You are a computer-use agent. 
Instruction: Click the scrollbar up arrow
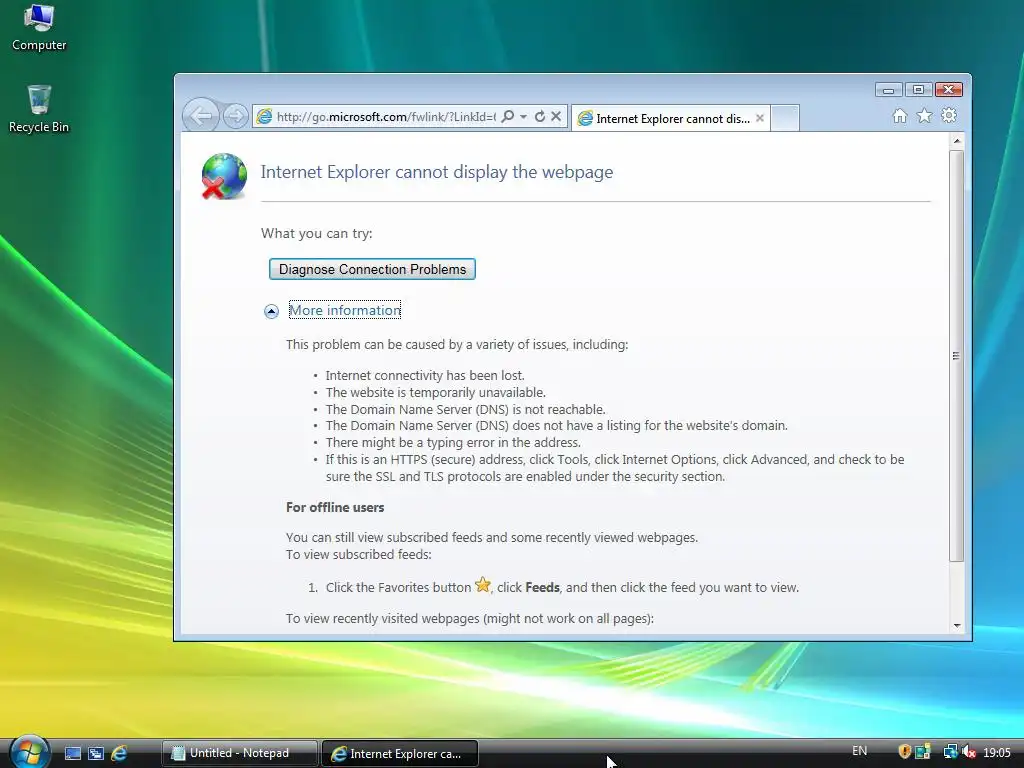click(957, 141)
